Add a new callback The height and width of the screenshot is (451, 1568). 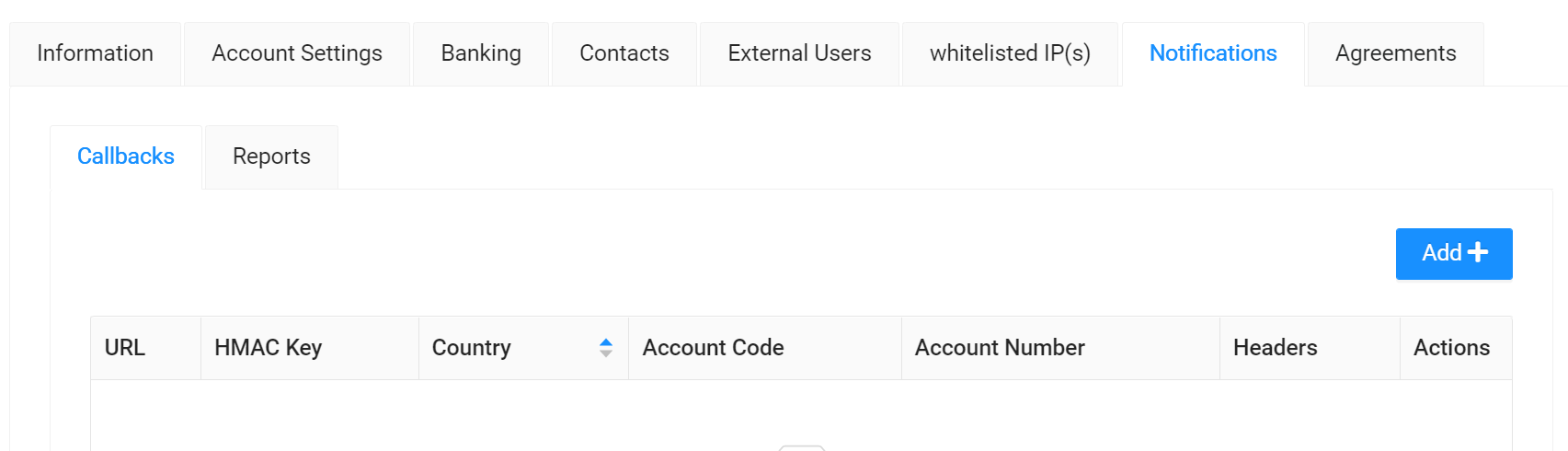1454,253
